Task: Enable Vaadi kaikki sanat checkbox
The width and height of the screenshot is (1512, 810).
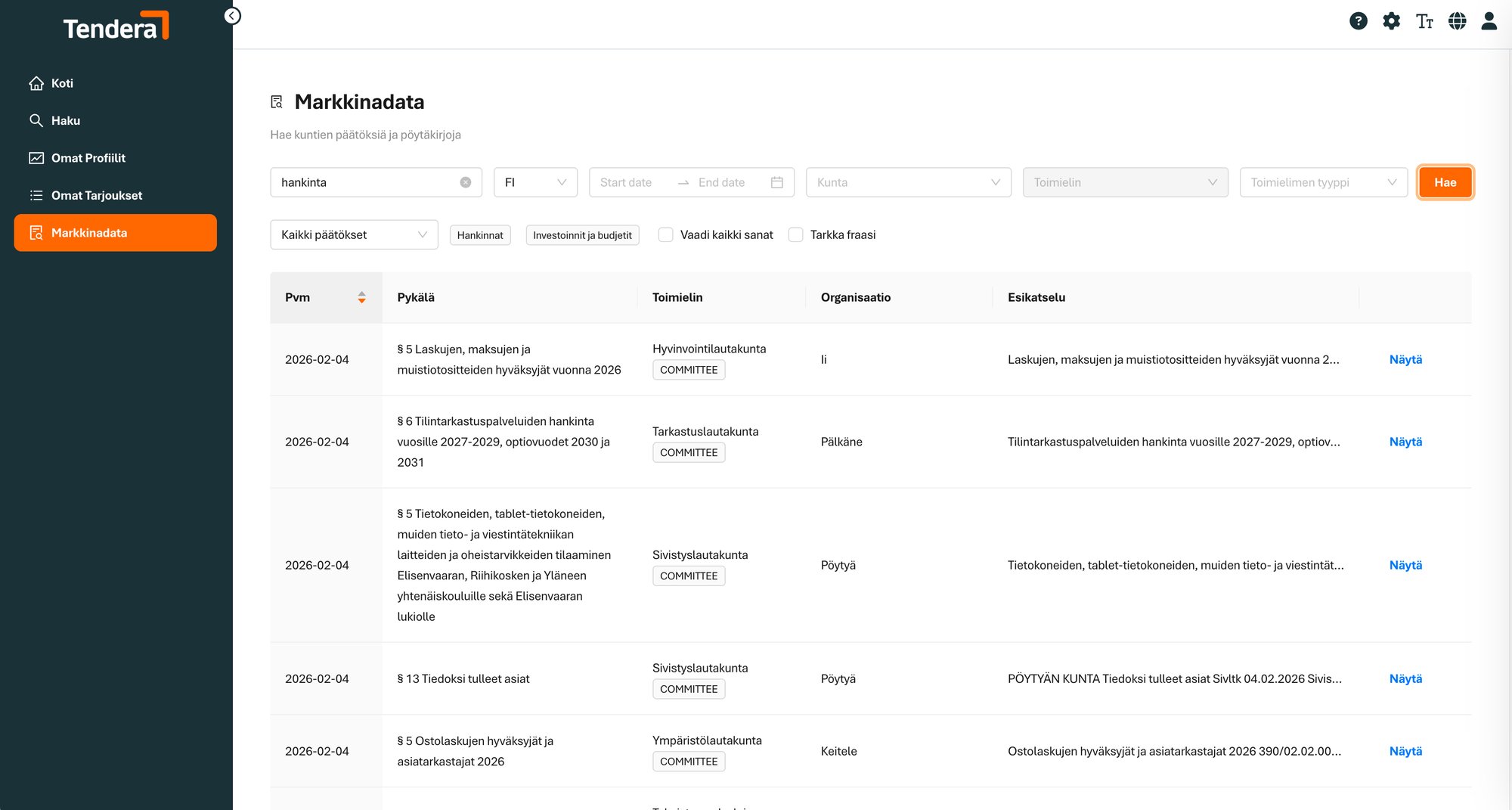Action: (666, 235)
